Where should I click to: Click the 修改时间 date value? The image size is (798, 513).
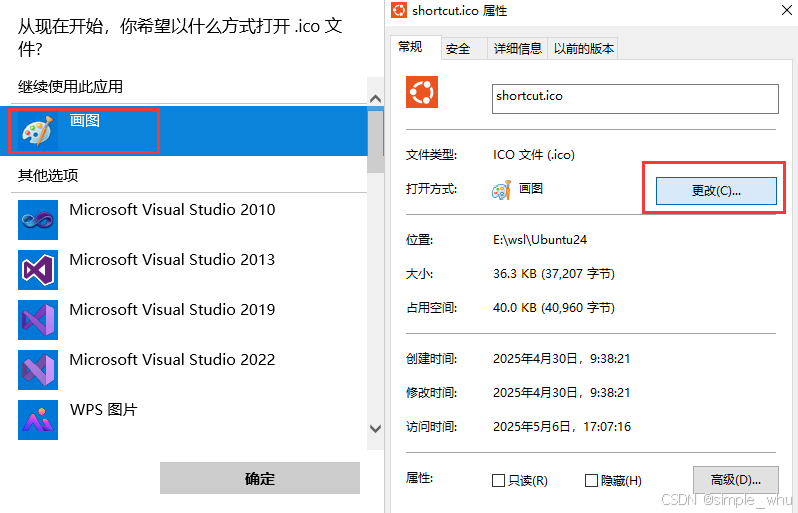tap(561, 393)
